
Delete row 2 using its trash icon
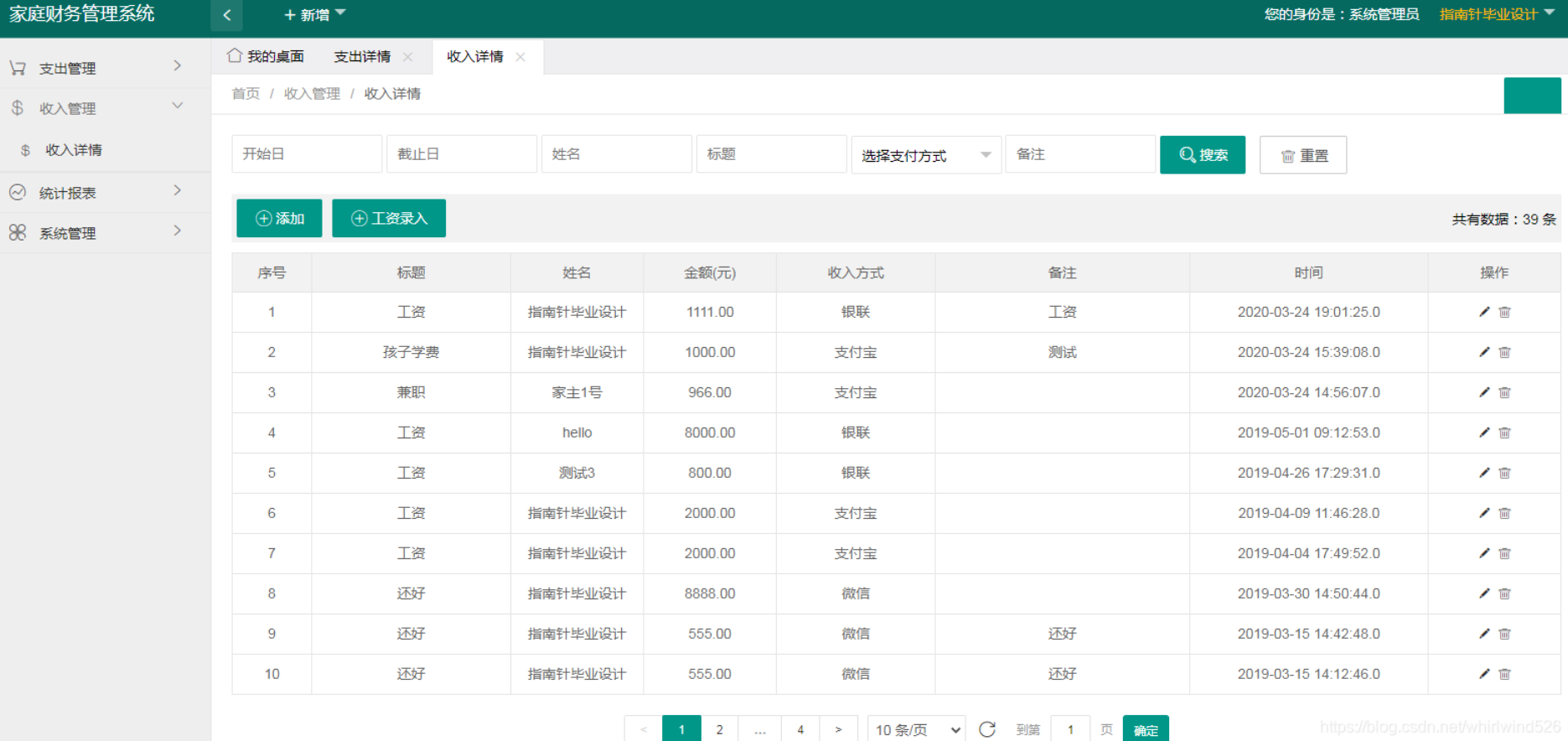click(x=1505, y=352)
